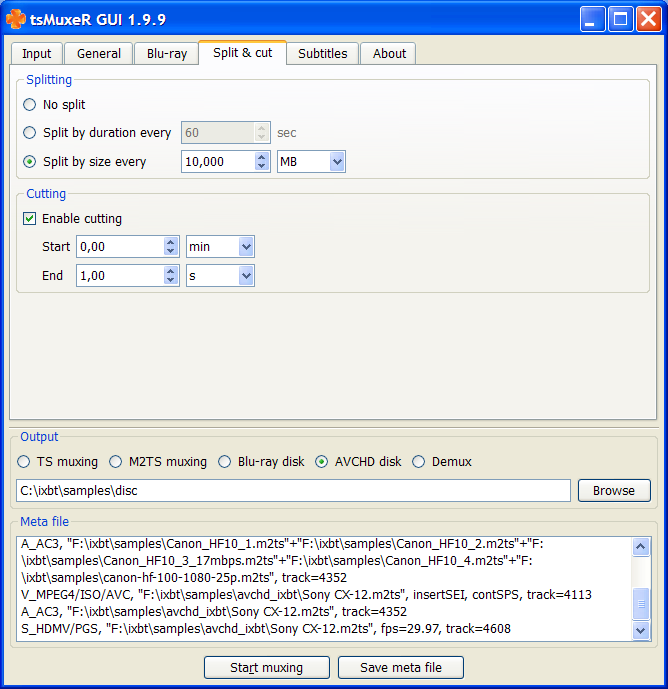The image size is (668, 689).
Task: Close the tsMuxeR window
Action: [x=649, y=19]
